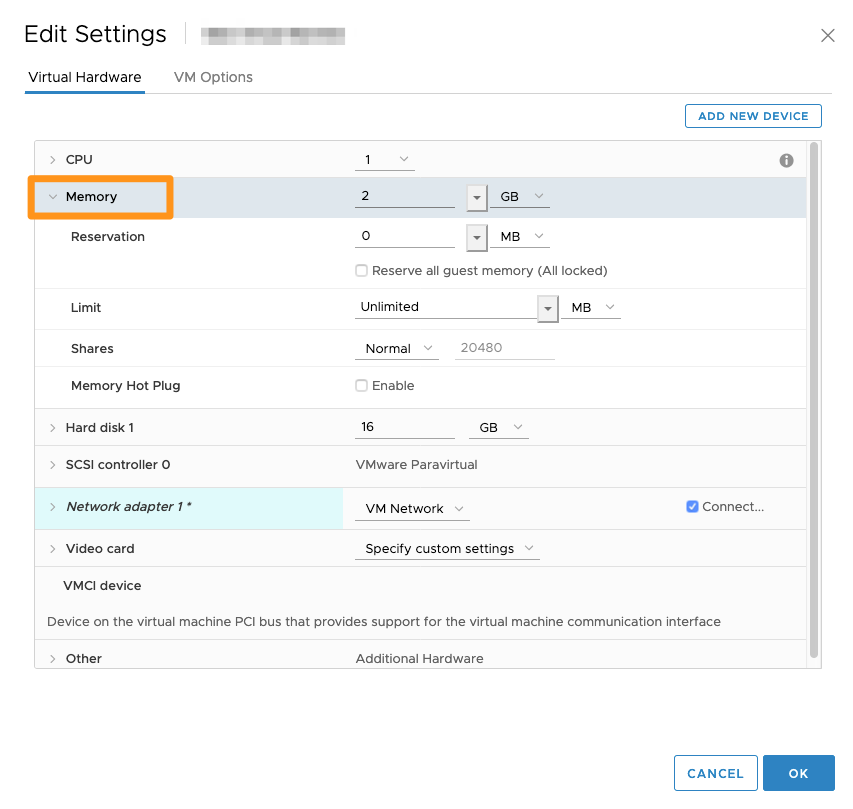Screen dimensions: 853x809
Task: Expand the SCSI controller 0 row
Action: pos(53,465)
